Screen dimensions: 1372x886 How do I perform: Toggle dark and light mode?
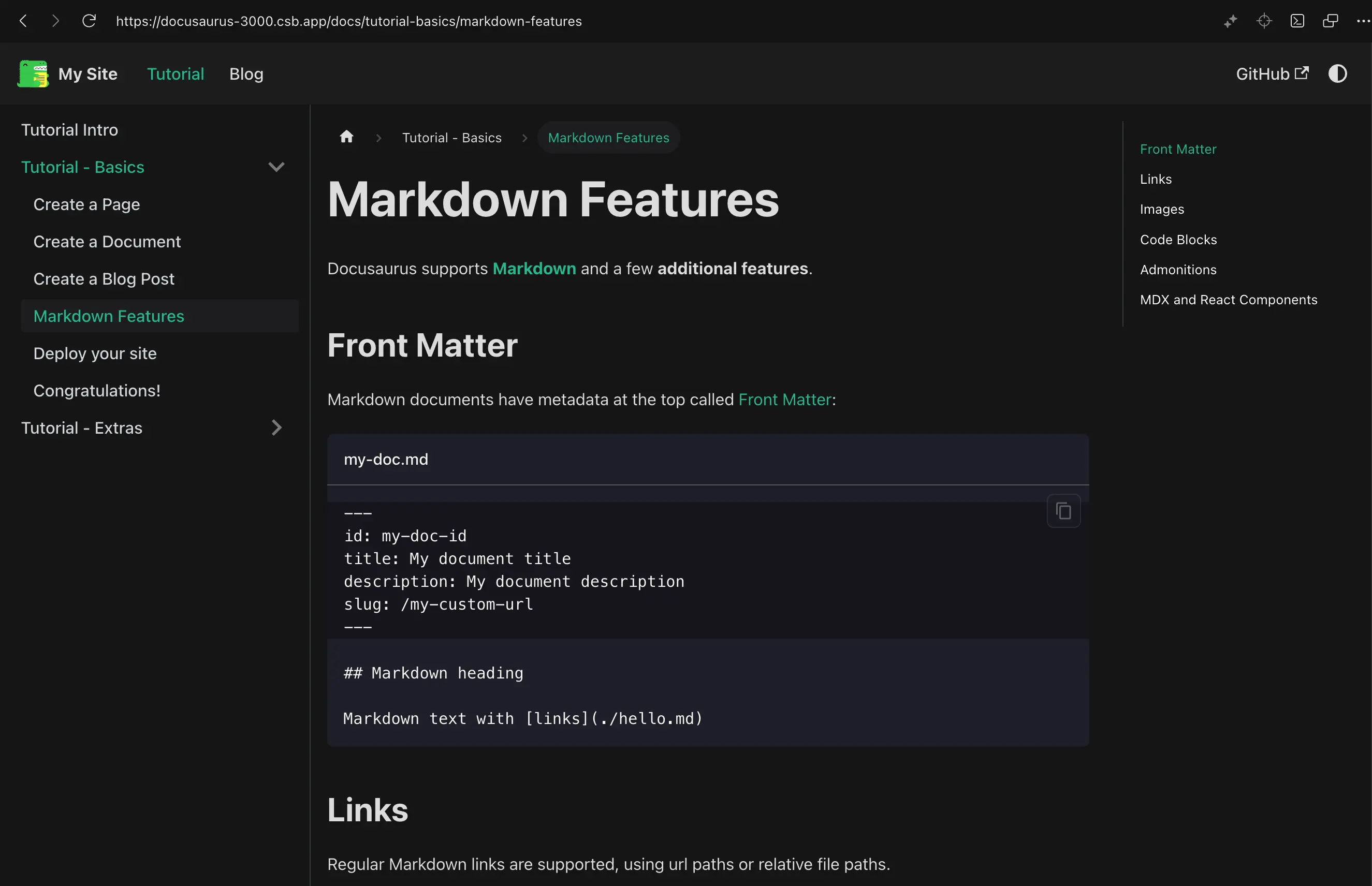tap(1337, 73)
